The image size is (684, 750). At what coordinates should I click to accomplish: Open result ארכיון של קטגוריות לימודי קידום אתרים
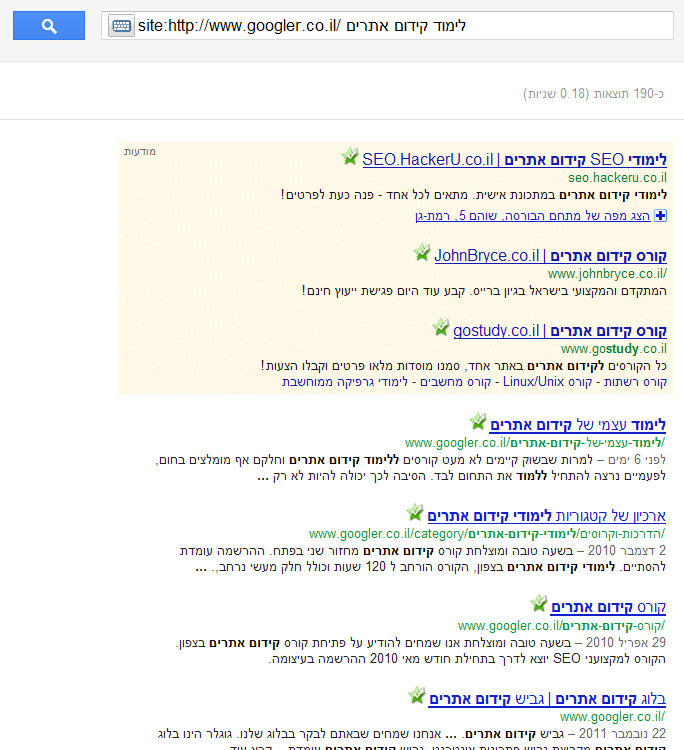click(546, 516)
